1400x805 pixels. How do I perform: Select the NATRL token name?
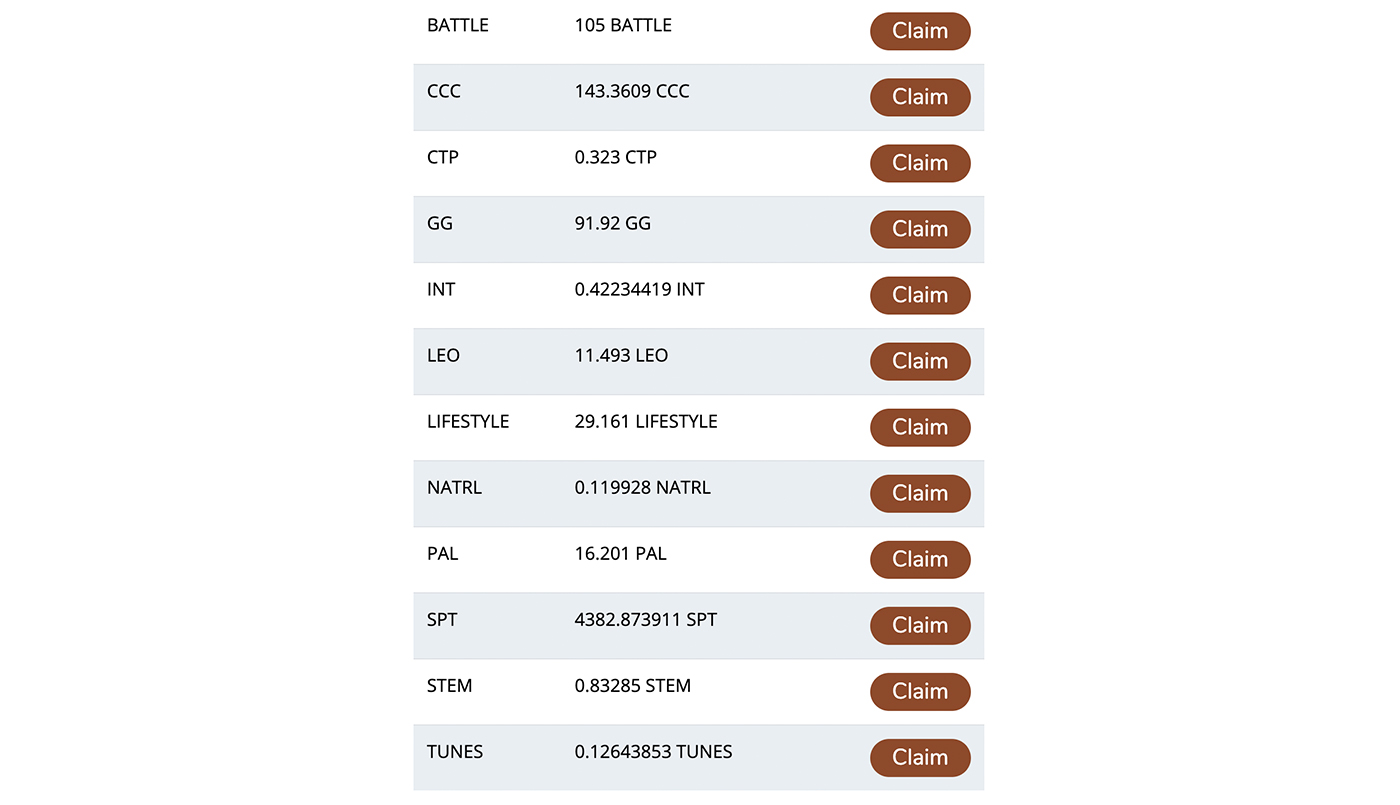[455, 487]
